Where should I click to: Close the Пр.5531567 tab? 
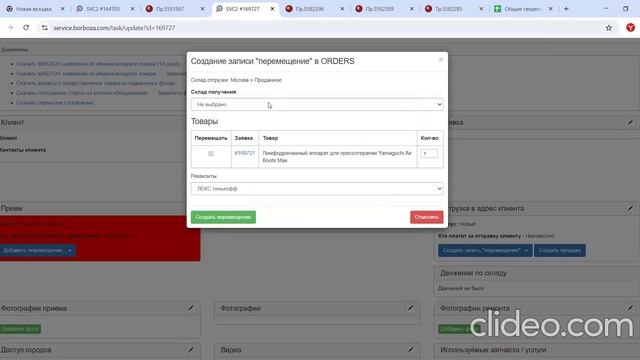point(202,9)
